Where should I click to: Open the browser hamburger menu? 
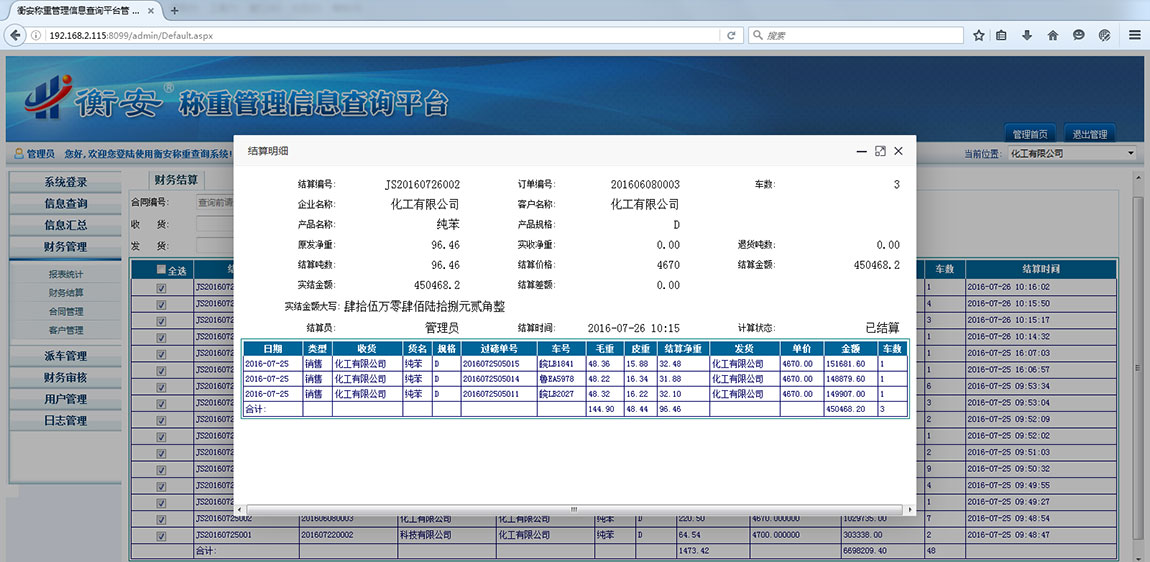coord(1134,35)
